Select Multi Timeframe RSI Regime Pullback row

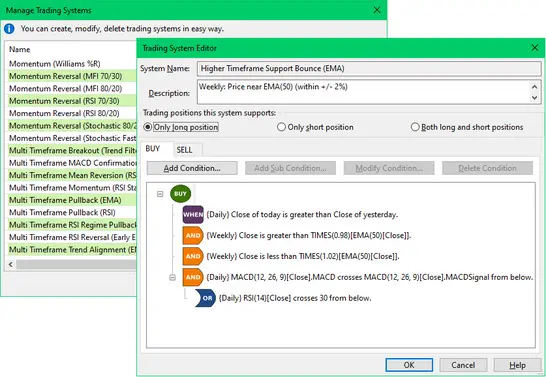coord(72,225)
